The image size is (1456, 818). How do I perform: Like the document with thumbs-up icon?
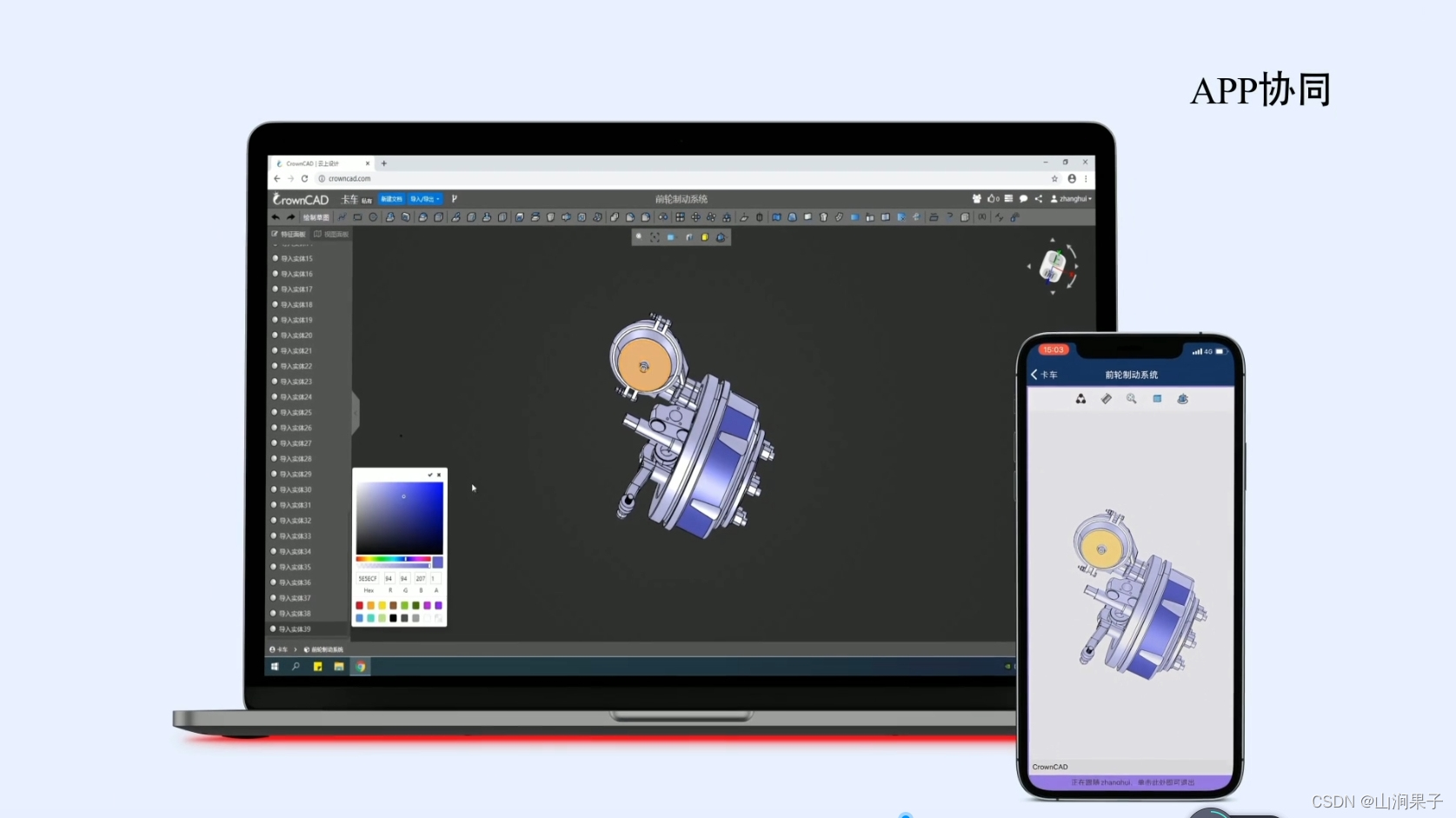coord(991,199)
